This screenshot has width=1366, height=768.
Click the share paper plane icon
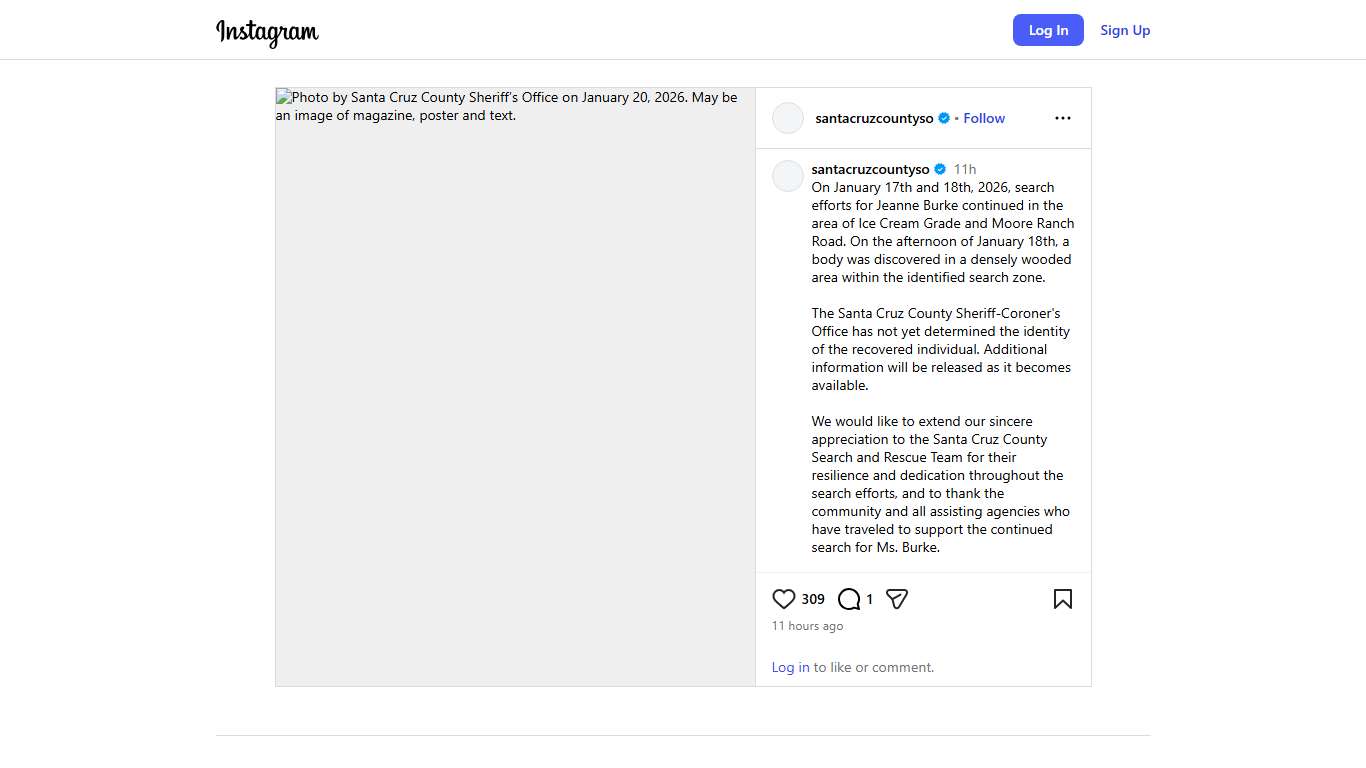click(x=897, y=599)
